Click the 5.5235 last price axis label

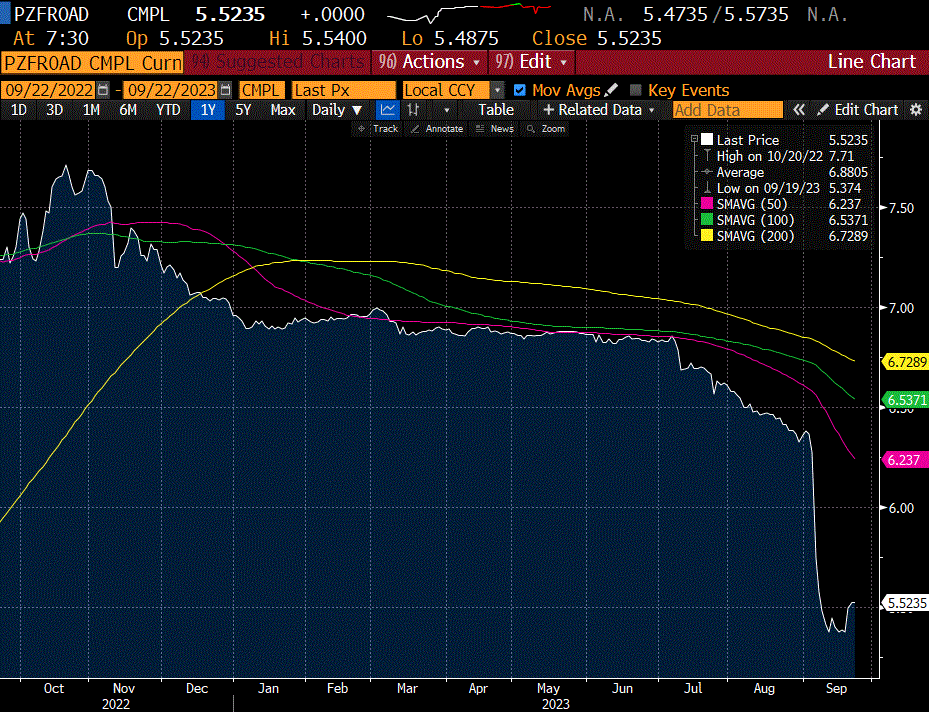(906, 603)
